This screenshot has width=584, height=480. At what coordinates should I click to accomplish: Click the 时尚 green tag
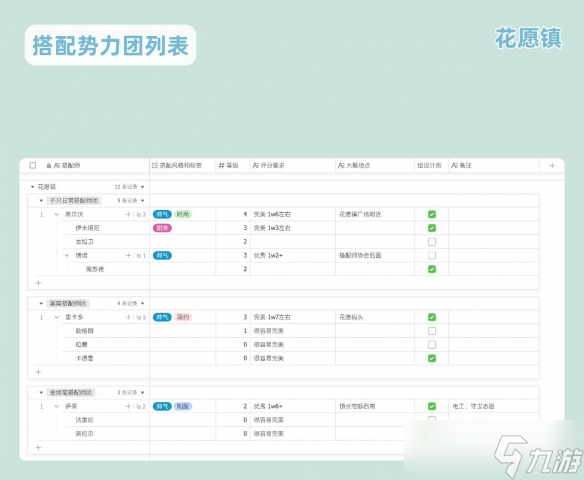tap(182, 214)
